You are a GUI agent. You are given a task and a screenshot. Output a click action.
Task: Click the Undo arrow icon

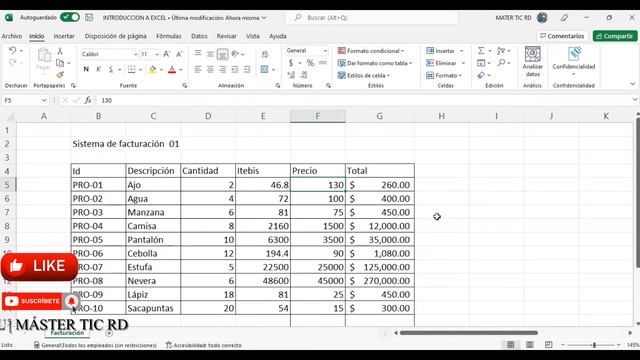point(13,51)
